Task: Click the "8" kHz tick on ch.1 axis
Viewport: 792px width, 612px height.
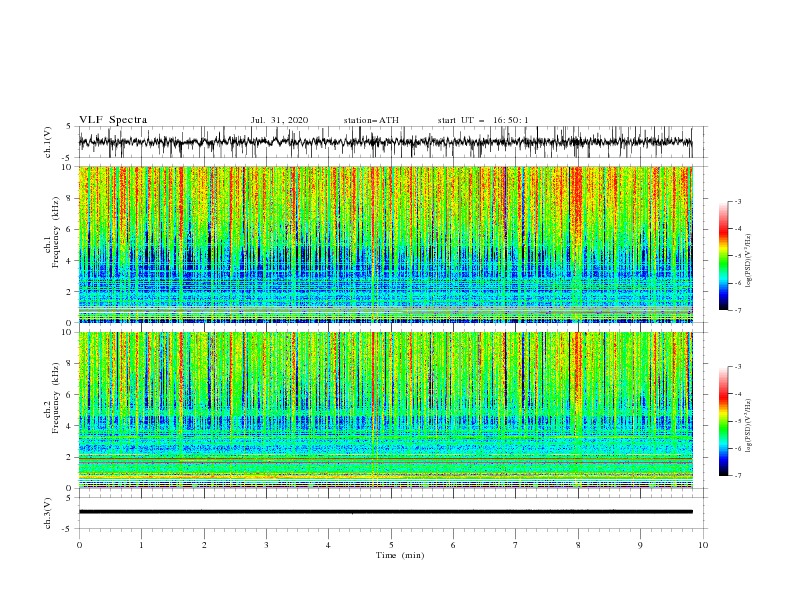Action: (70, 198)
